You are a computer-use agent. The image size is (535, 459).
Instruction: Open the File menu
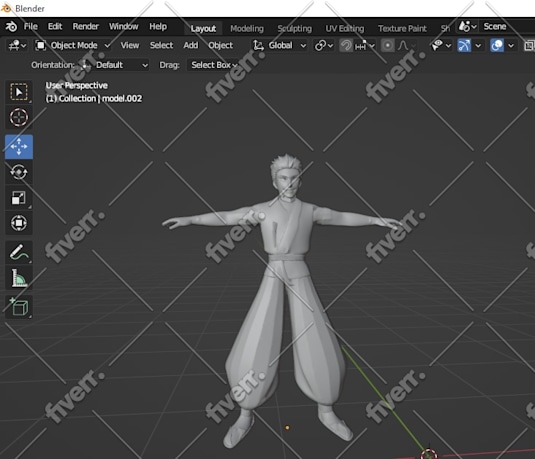tap(31, 26)
